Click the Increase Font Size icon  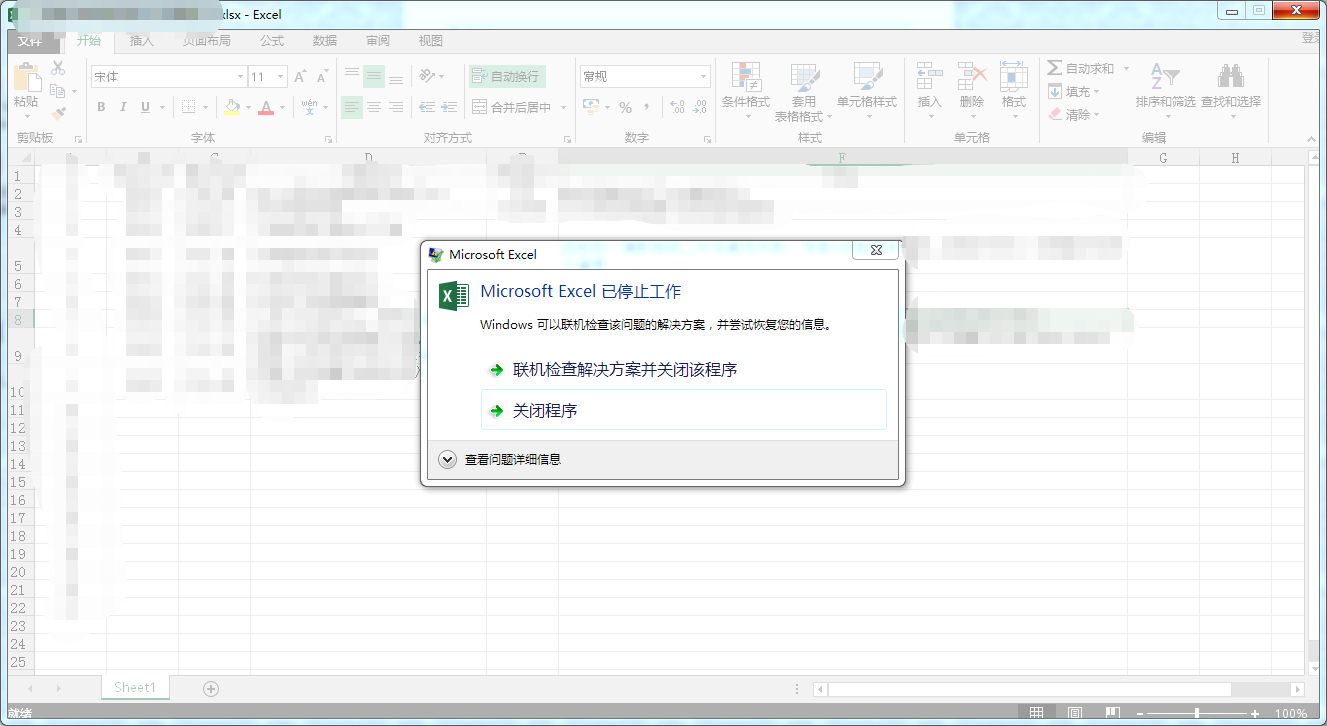300,77
